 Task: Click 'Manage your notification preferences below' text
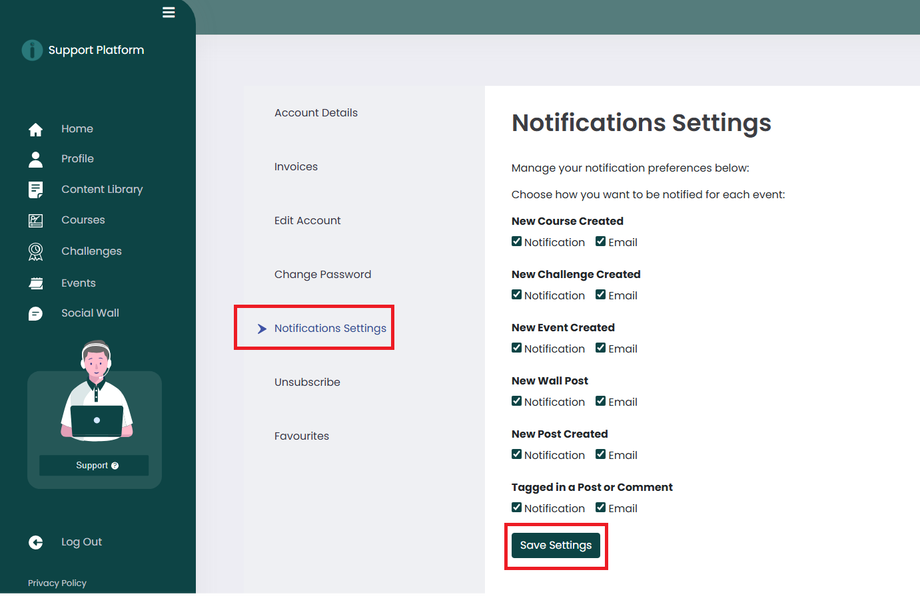click(x=630, y=168)
